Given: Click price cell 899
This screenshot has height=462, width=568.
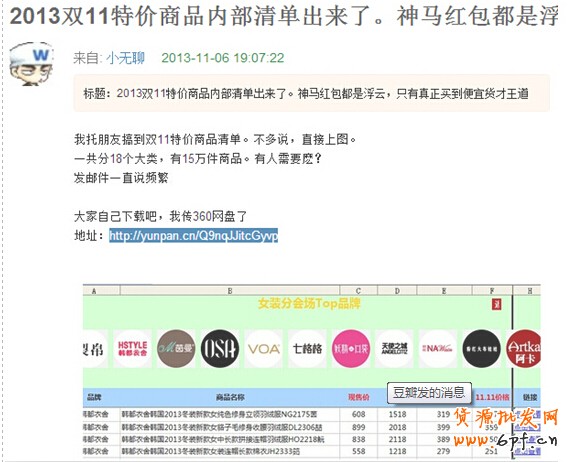Looking at the screenshot, I should click(359, 427).
